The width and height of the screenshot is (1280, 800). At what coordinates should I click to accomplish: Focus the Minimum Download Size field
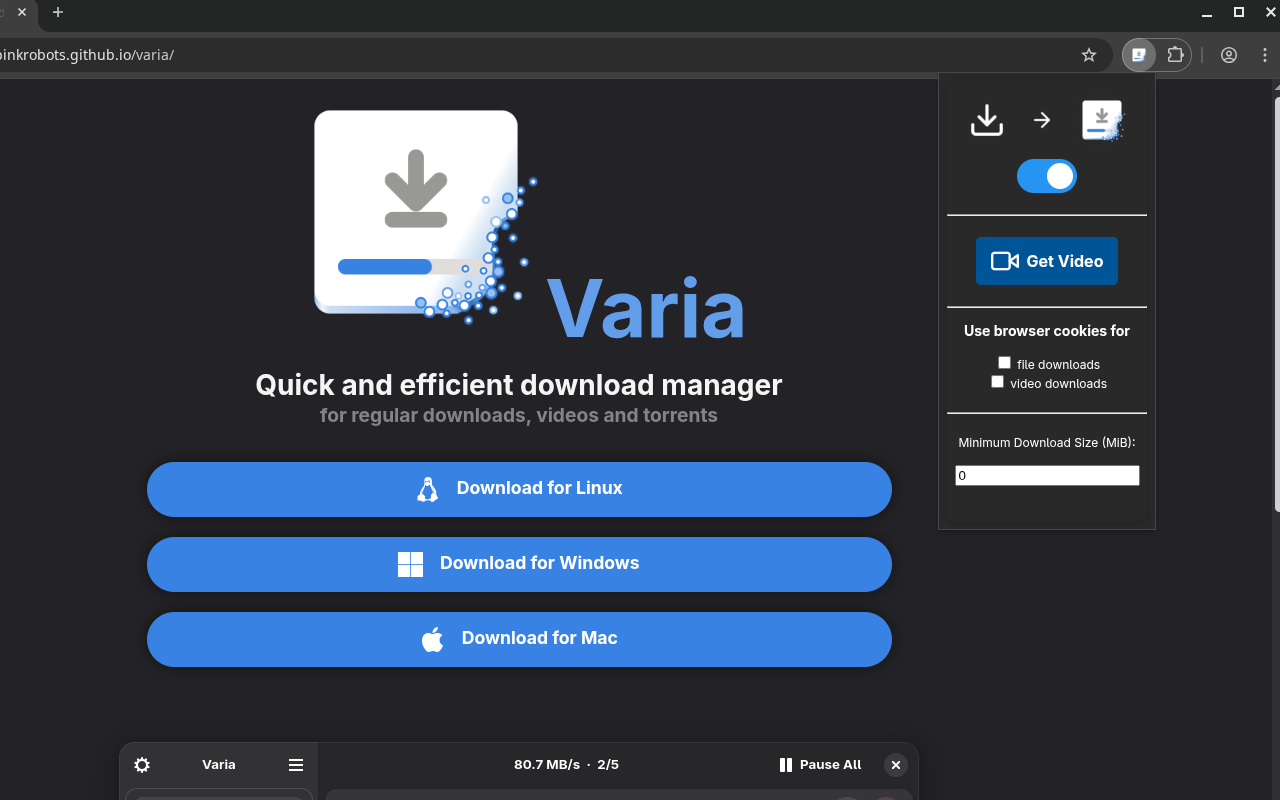point(1047,476)
